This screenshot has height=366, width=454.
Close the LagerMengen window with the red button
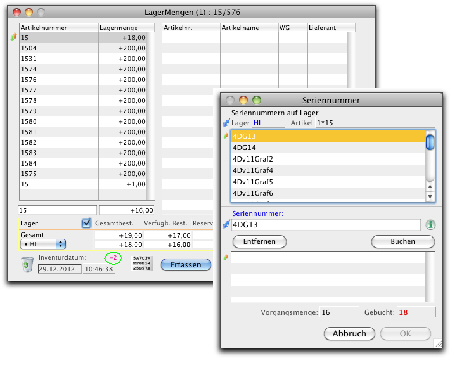tap(17, 12)
